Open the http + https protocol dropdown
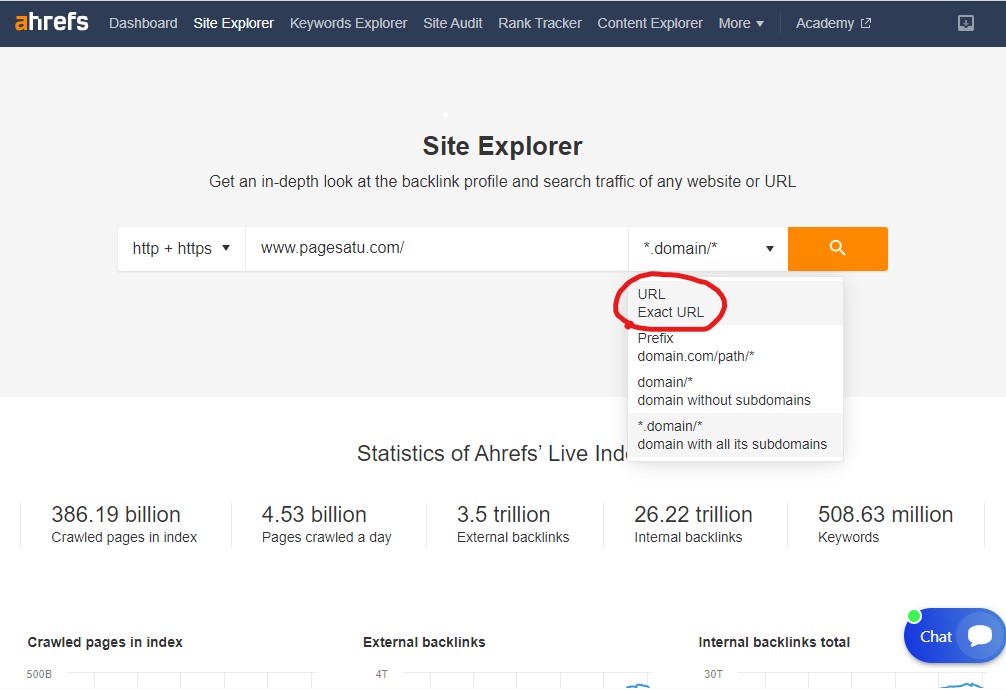This screenshot has height=690, width=1006. (182, 248)
